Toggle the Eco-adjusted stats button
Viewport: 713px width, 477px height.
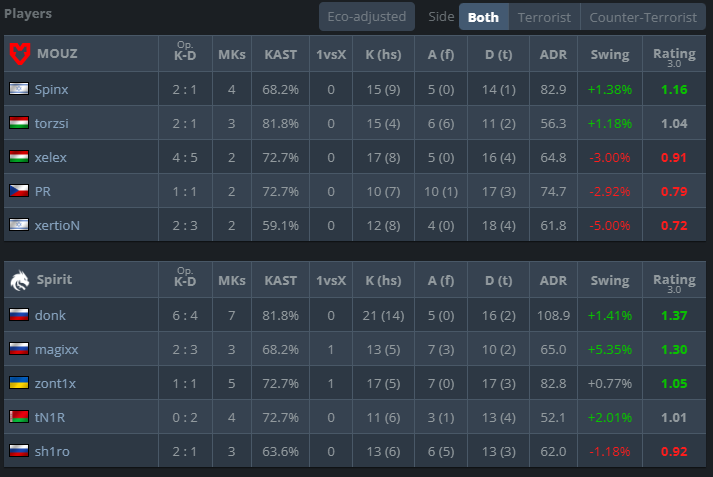click(367, 17)
